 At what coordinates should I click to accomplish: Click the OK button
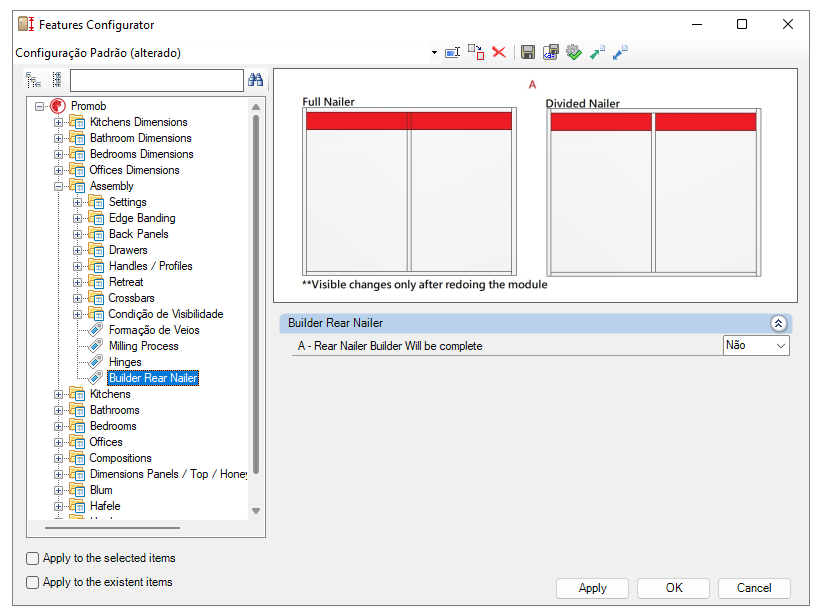pyautogui.click(x=674, y=588)
